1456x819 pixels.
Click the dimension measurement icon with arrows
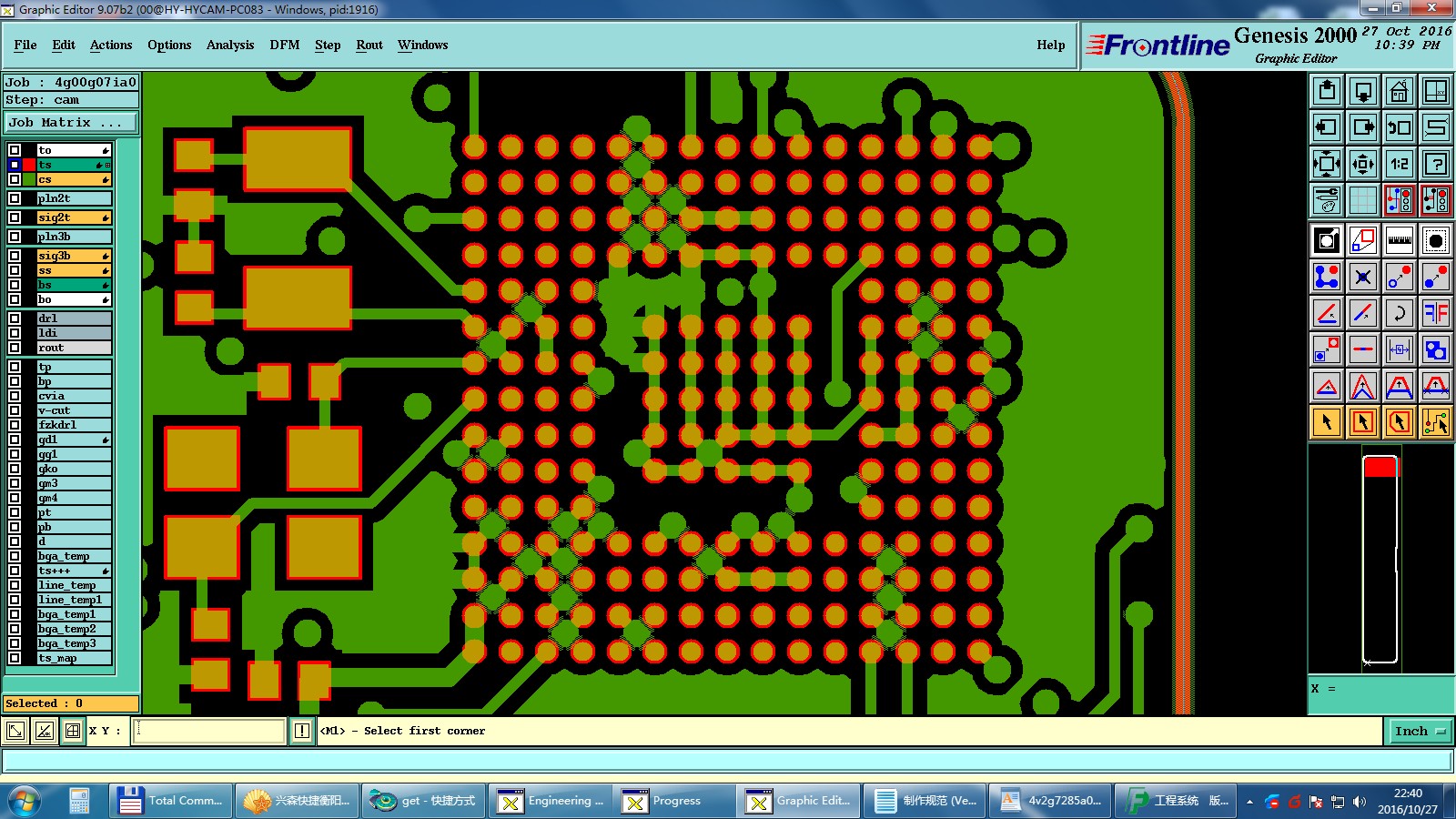point(1400,349)
